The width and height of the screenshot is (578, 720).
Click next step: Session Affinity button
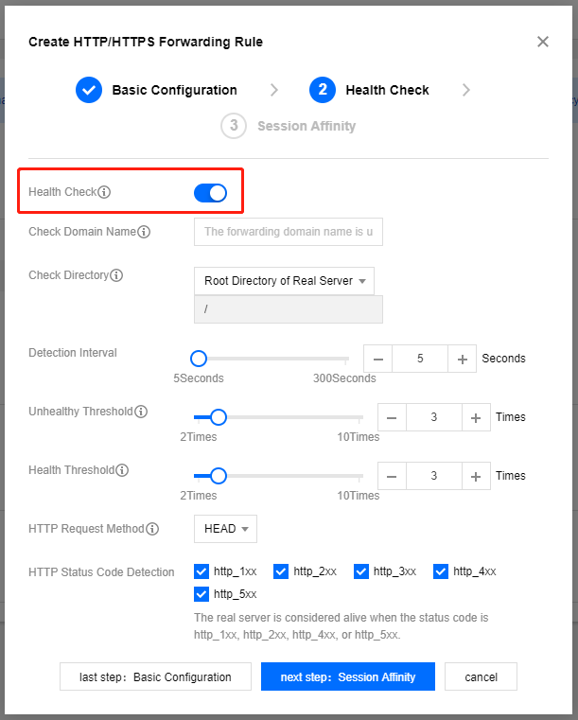coord(348,677)
